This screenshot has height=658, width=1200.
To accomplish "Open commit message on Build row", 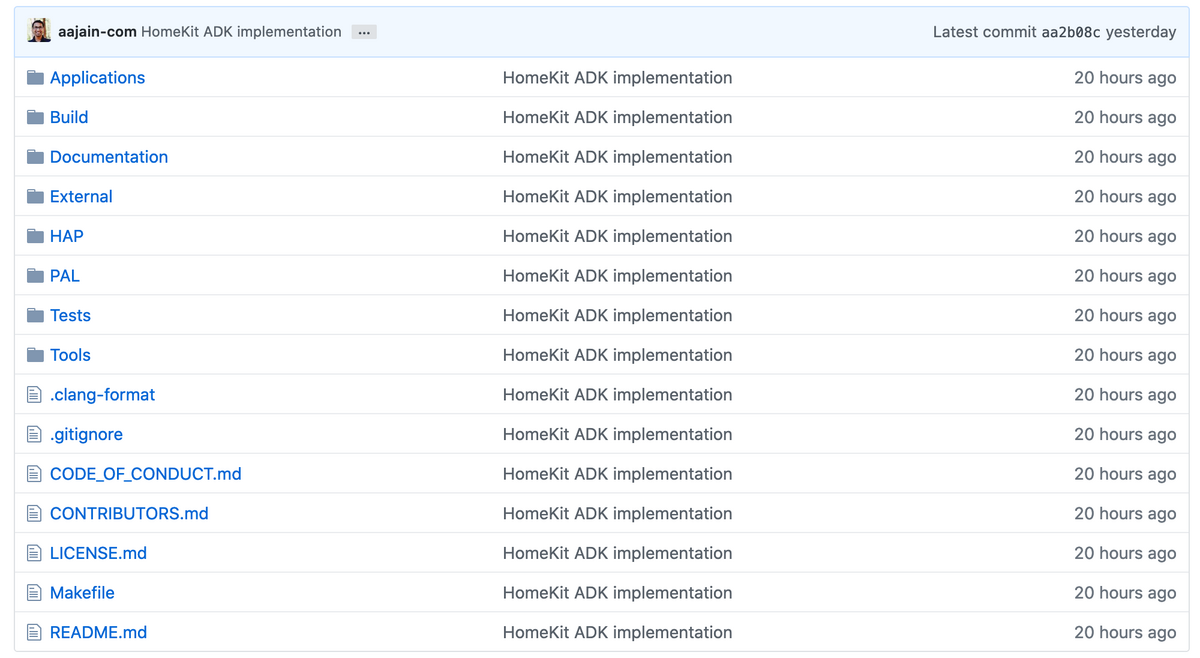I will [x=617, y=117].
